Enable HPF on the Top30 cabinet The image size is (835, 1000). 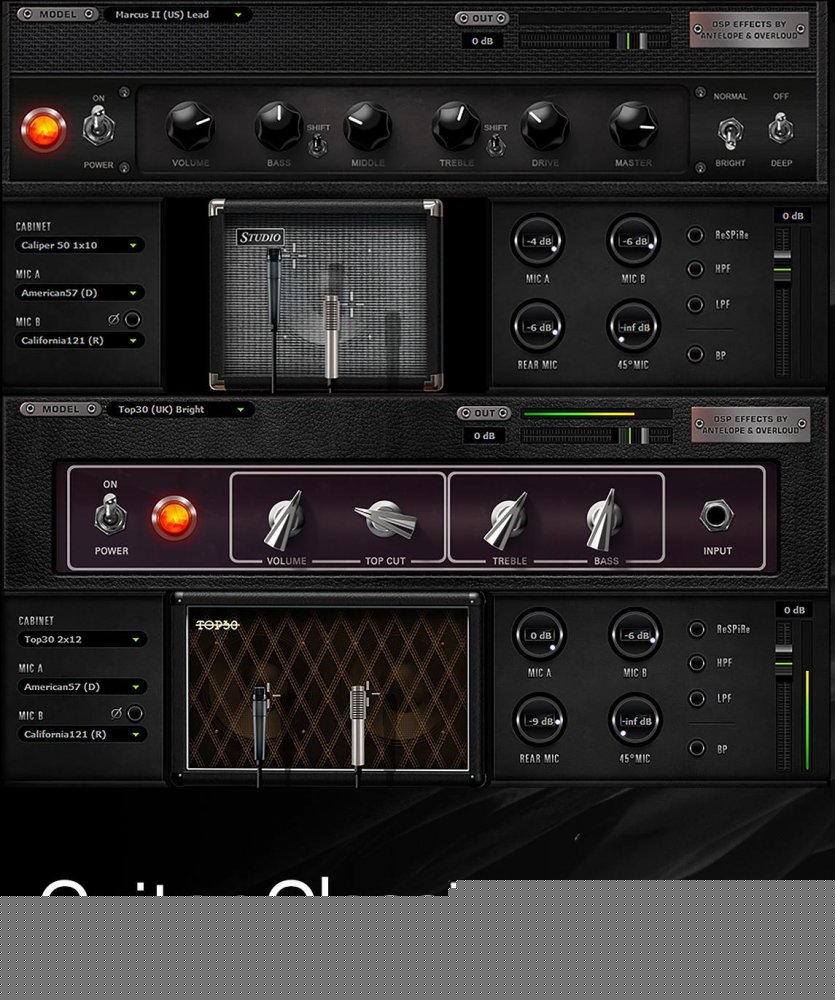(697, 663)
